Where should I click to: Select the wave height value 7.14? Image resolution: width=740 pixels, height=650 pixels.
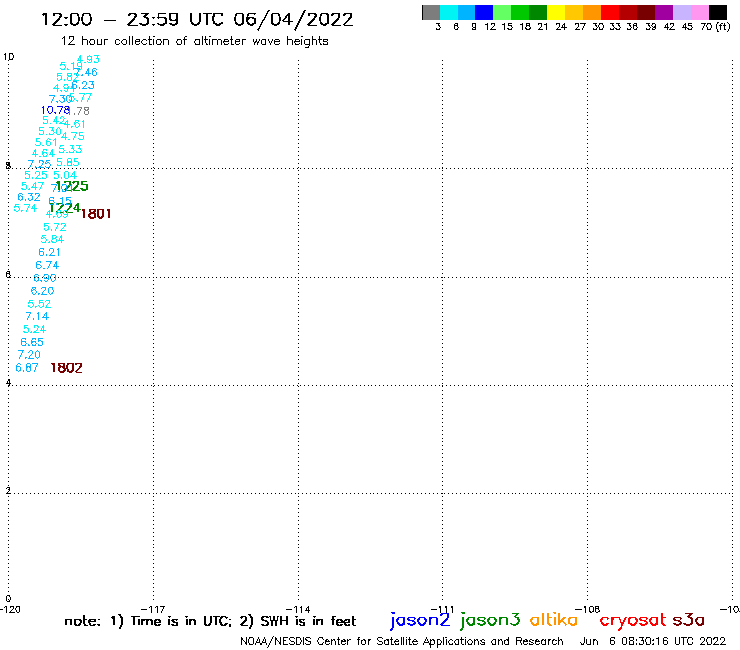(37, 316)
